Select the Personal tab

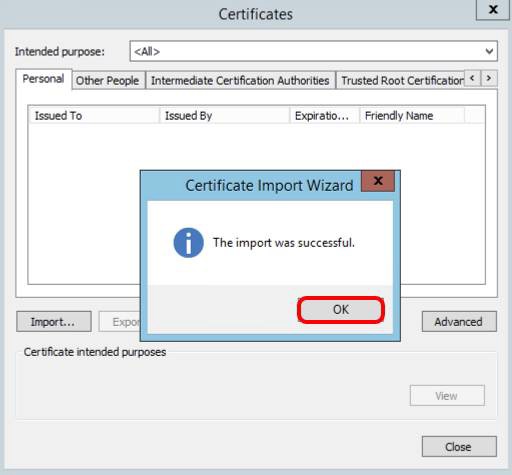point(43,79)
